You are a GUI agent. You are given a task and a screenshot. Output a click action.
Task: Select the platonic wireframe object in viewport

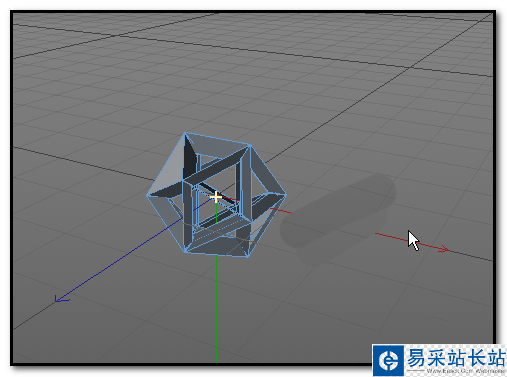[216, 195]
